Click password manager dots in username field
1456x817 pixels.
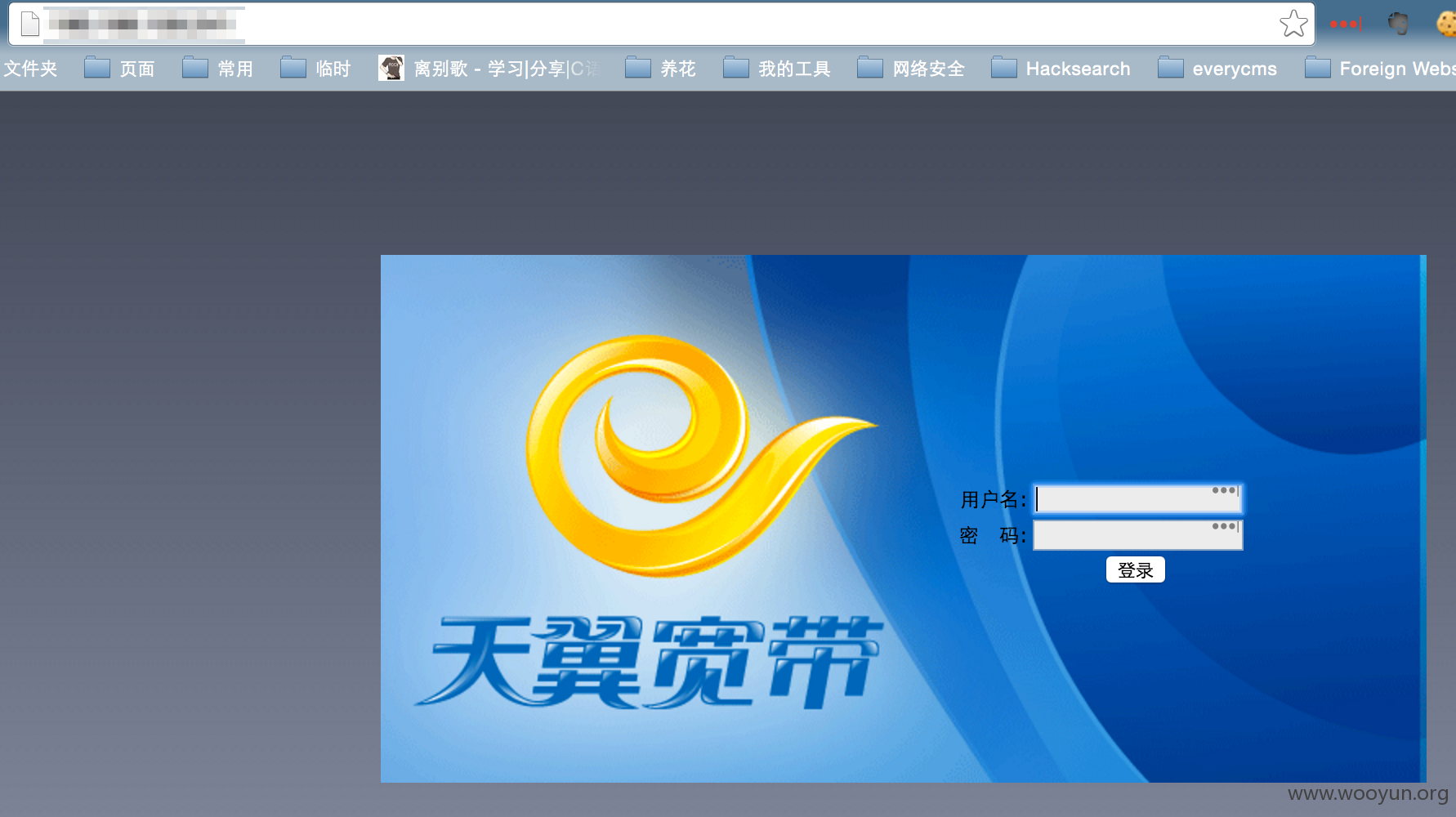[x=1225, y=490]
